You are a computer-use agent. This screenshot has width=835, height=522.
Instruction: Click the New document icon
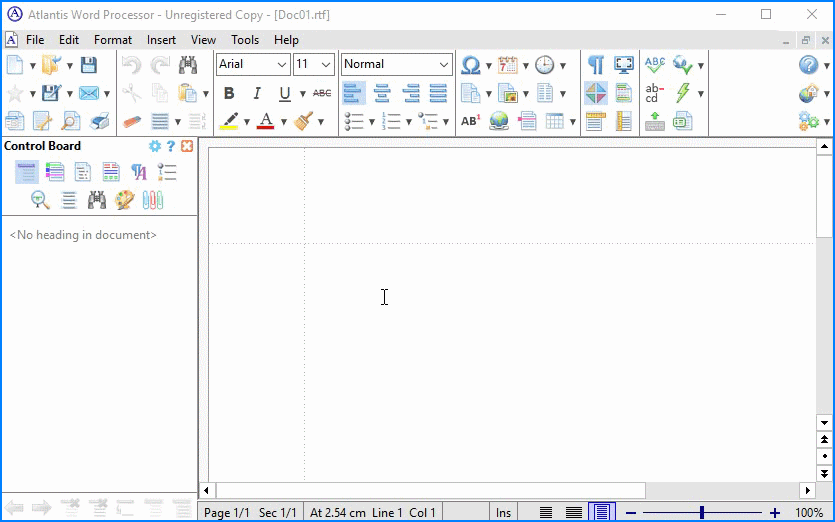pos(15,65)
